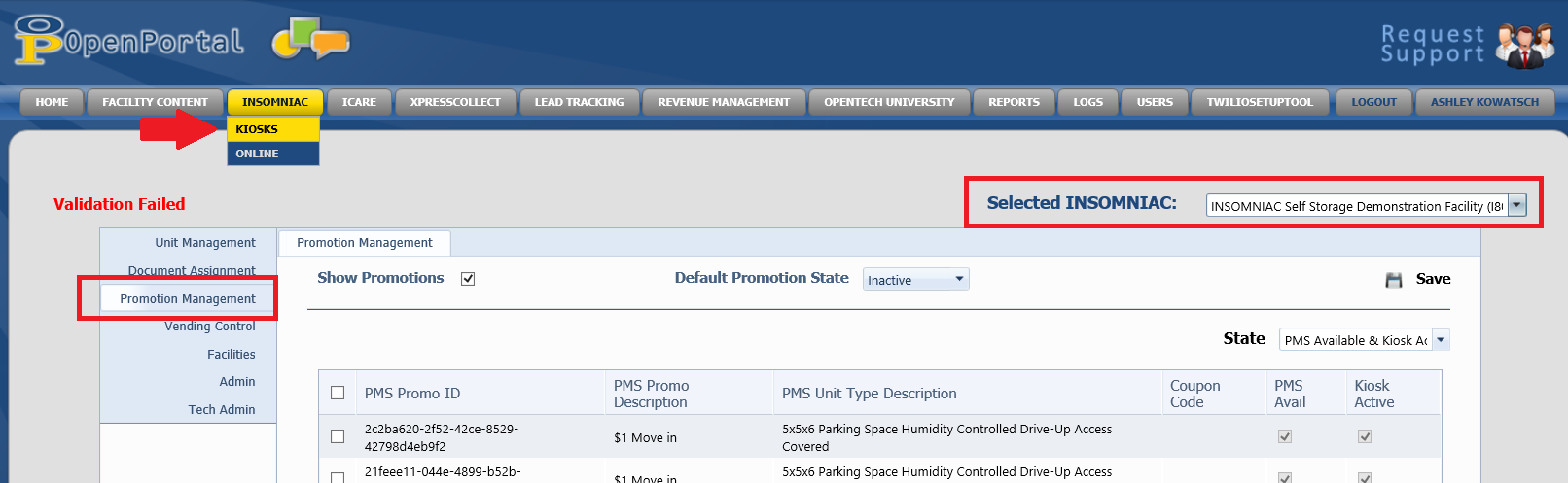Open the Selected INSOMNIAC facility dropdown
Screen dimensions: 1568x483
point(1367,205)
